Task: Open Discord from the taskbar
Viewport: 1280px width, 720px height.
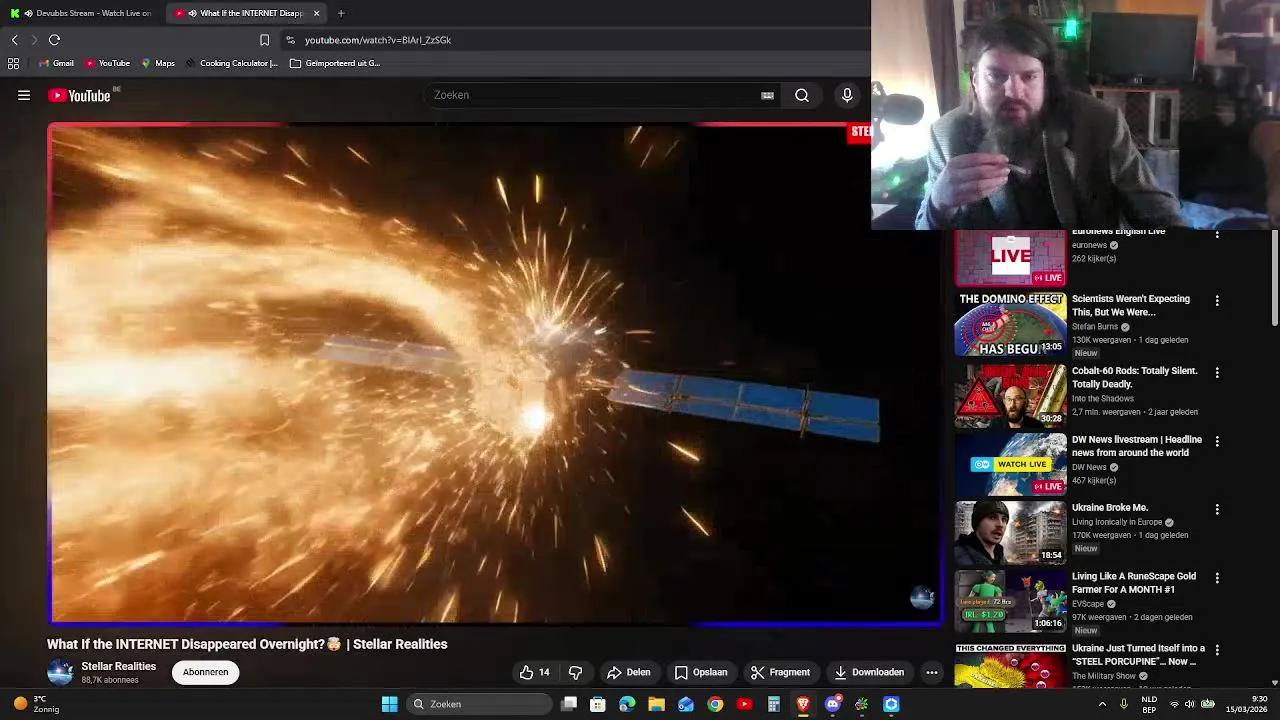Action: point(832,704)
